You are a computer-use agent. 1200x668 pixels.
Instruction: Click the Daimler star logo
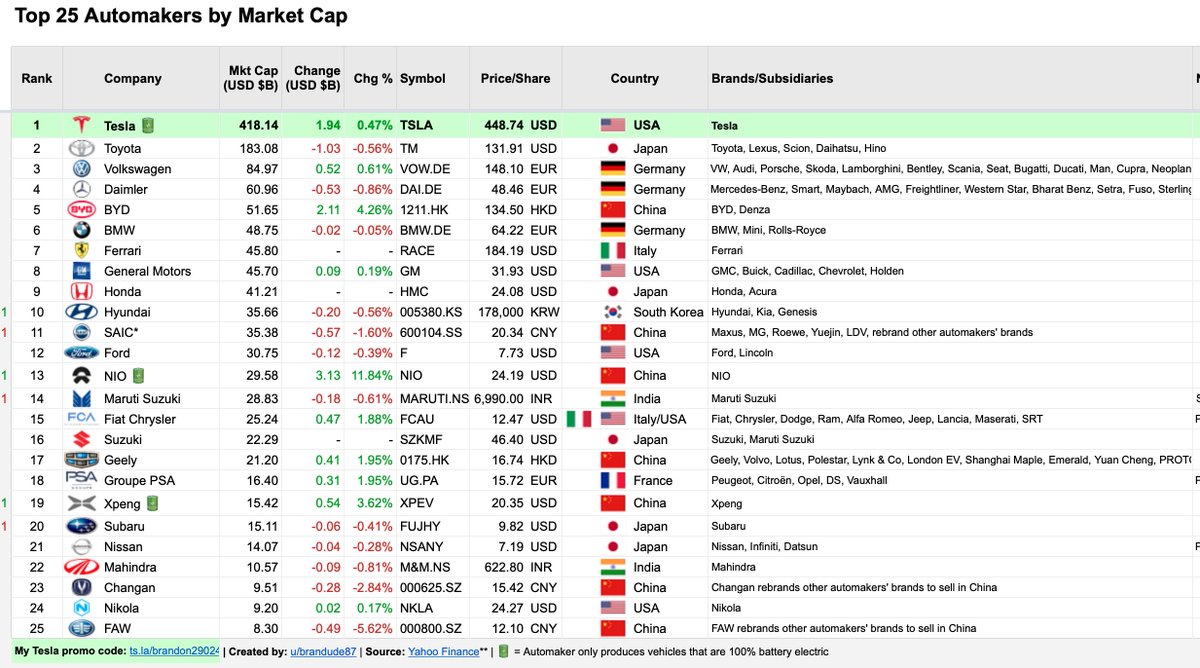81,189
